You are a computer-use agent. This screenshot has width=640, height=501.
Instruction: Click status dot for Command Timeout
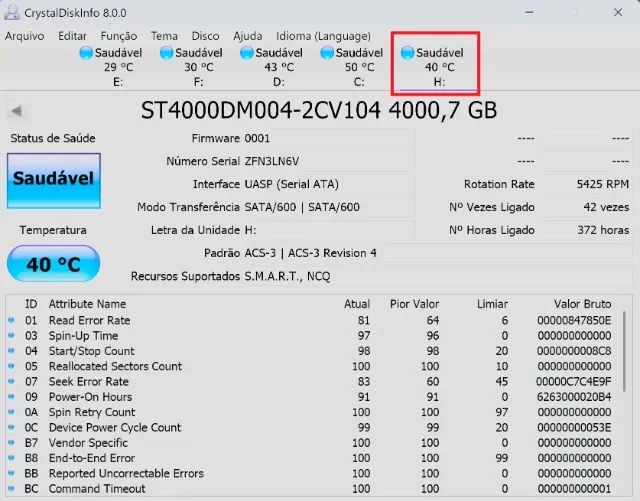[x=11, y=489]
